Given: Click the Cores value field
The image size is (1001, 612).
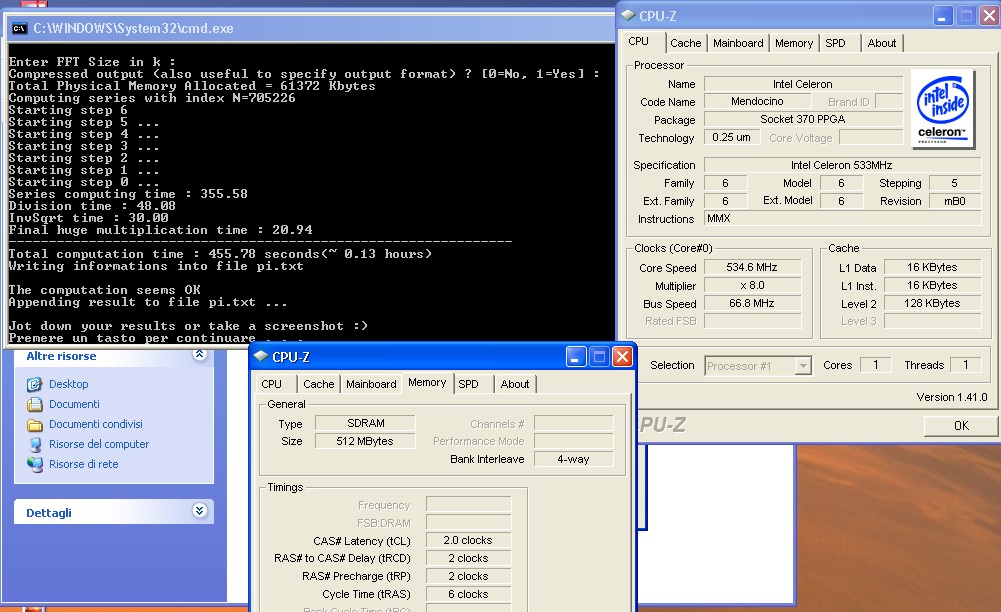Looking at the screenshot, I should [x=876, y=365].
